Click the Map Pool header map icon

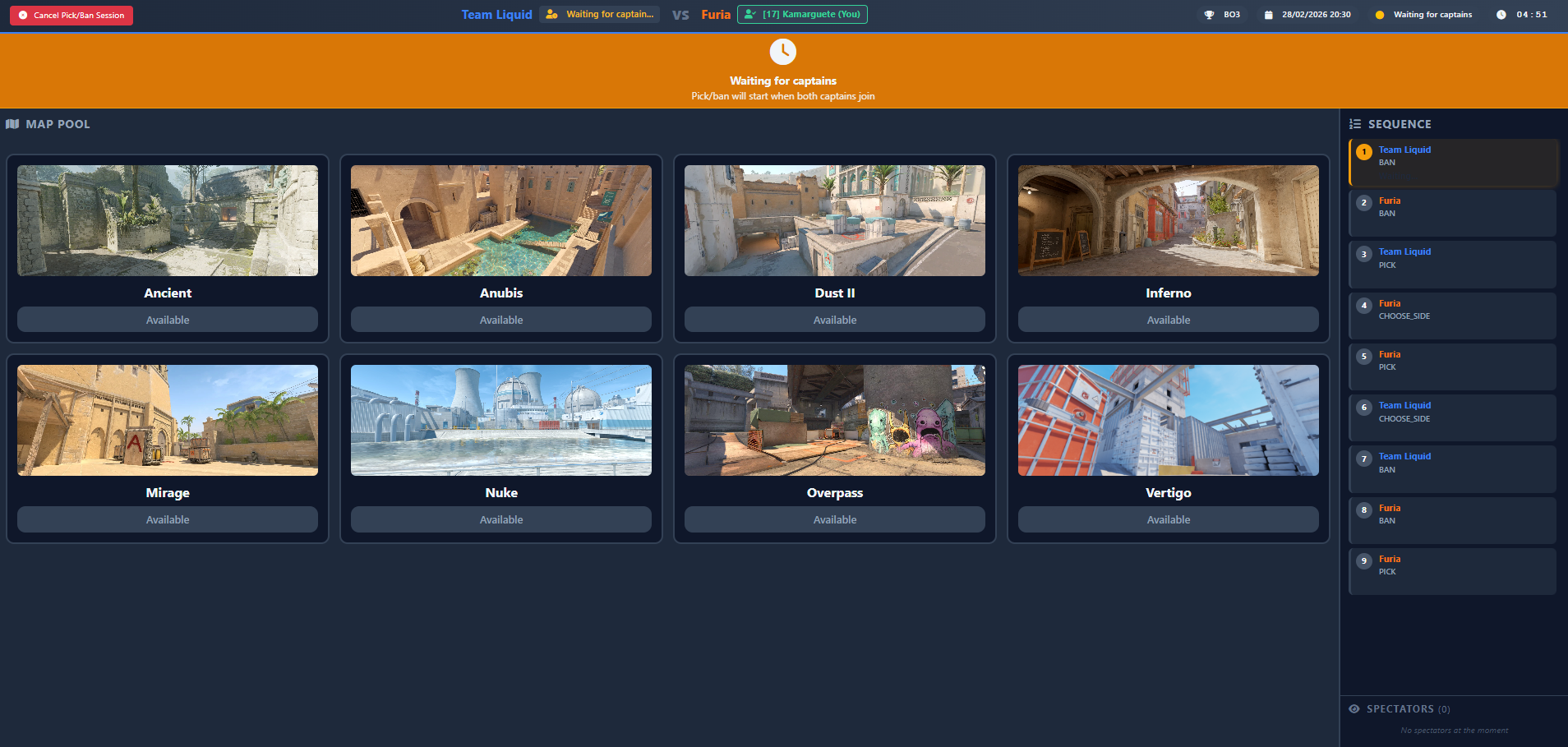[12, 124]
